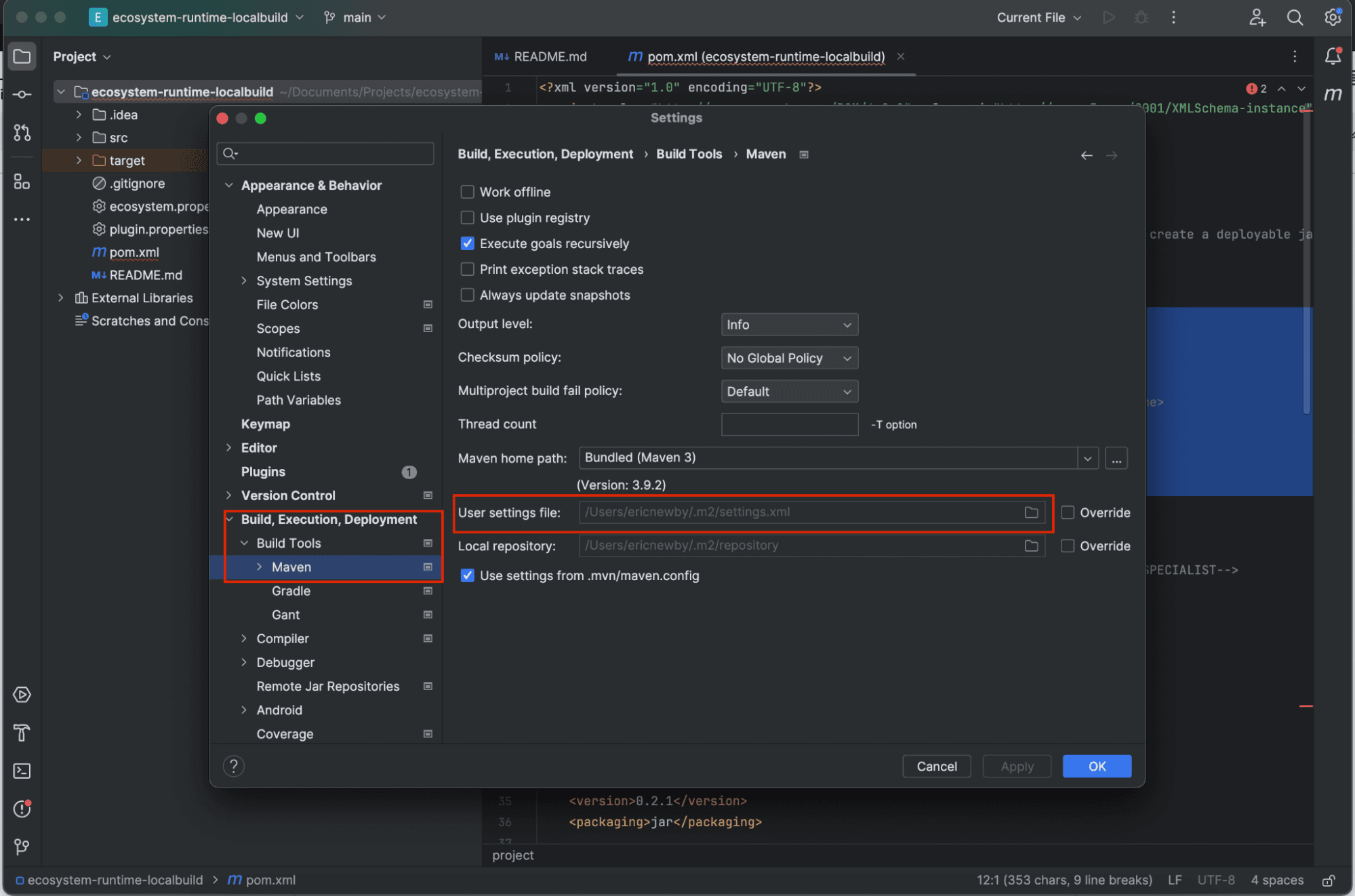Uncheck Execute goals recursively
Screen dimensions: 1355x896
pos(467,243)
